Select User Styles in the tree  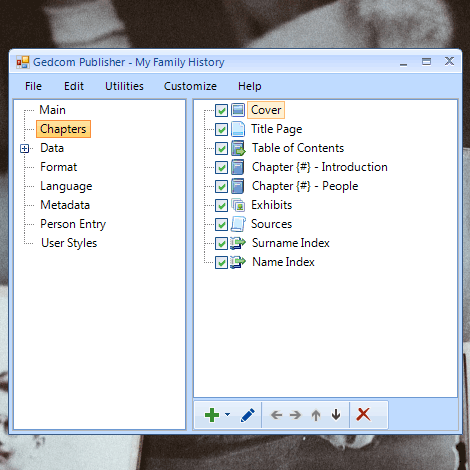point(69,243)
